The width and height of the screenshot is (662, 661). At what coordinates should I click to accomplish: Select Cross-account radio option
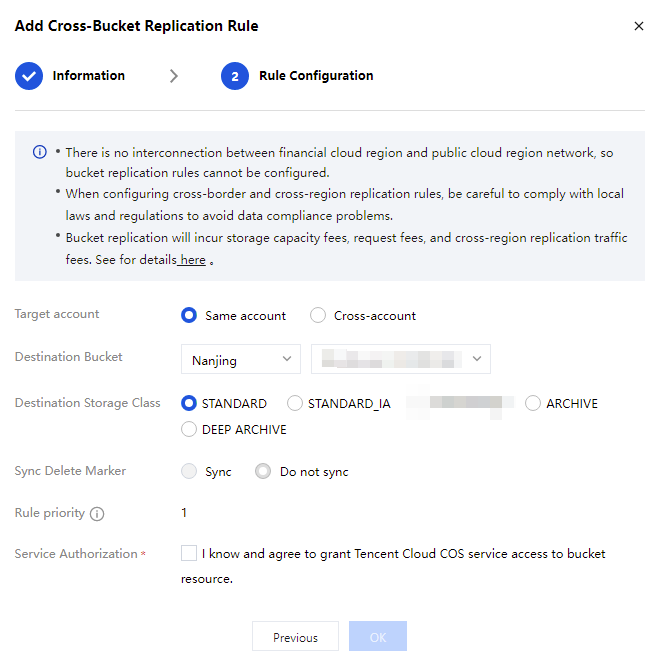[318, 315]
